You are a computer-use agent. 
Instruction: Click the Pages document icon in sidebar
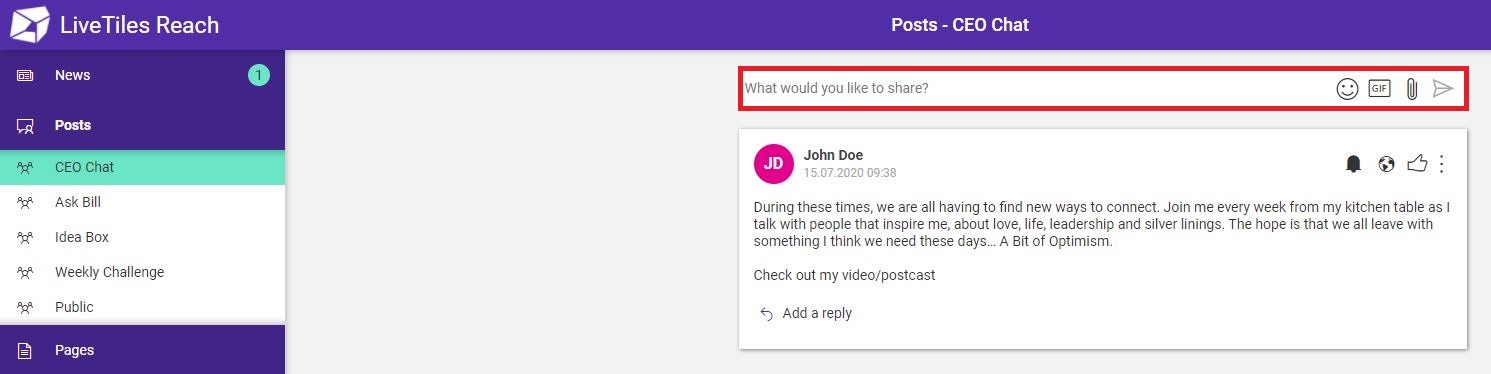[x=25, y=351]
